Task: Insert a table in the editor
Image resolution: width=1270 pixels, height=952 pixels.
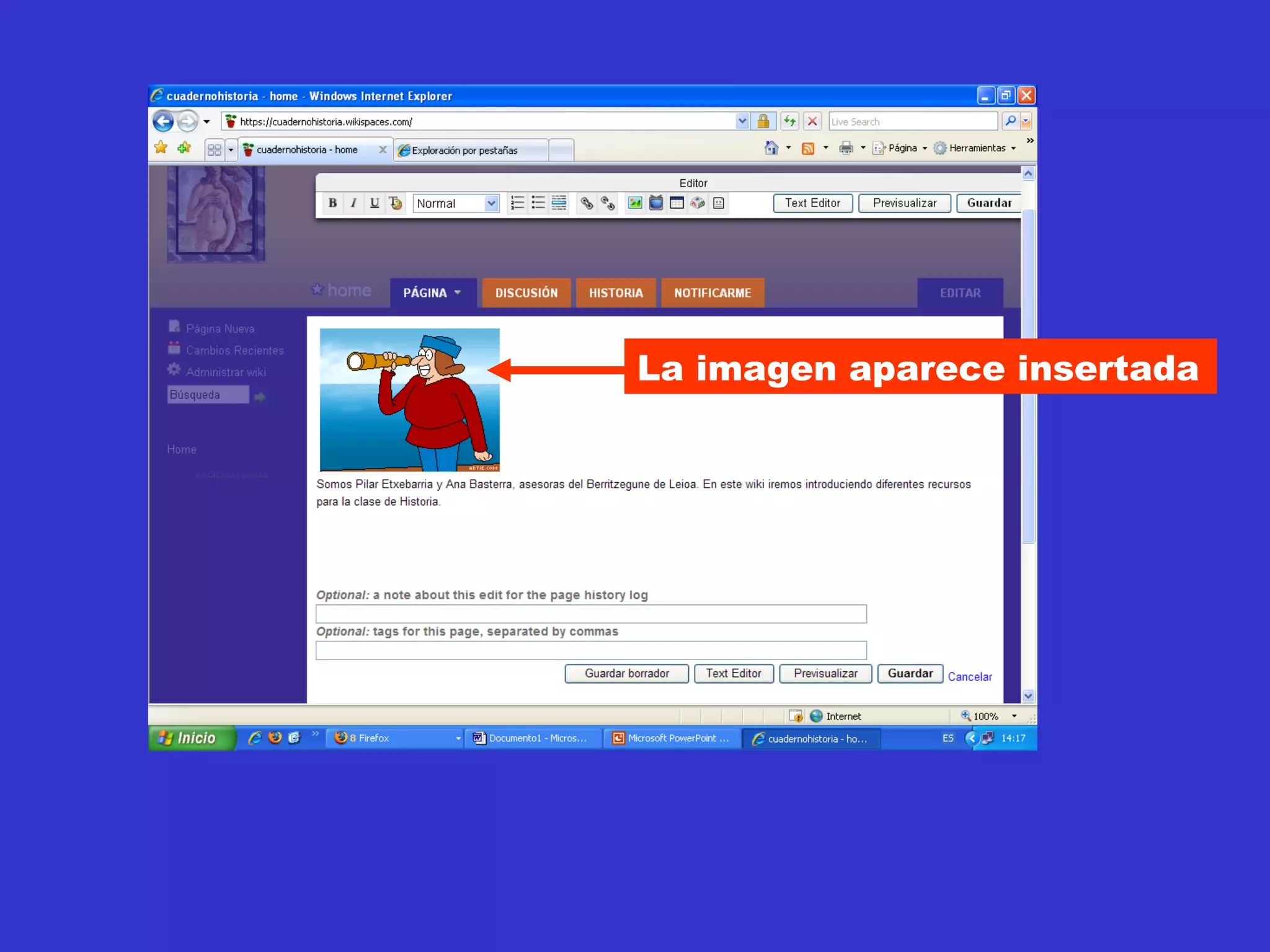Action: [x=677, y=203]
